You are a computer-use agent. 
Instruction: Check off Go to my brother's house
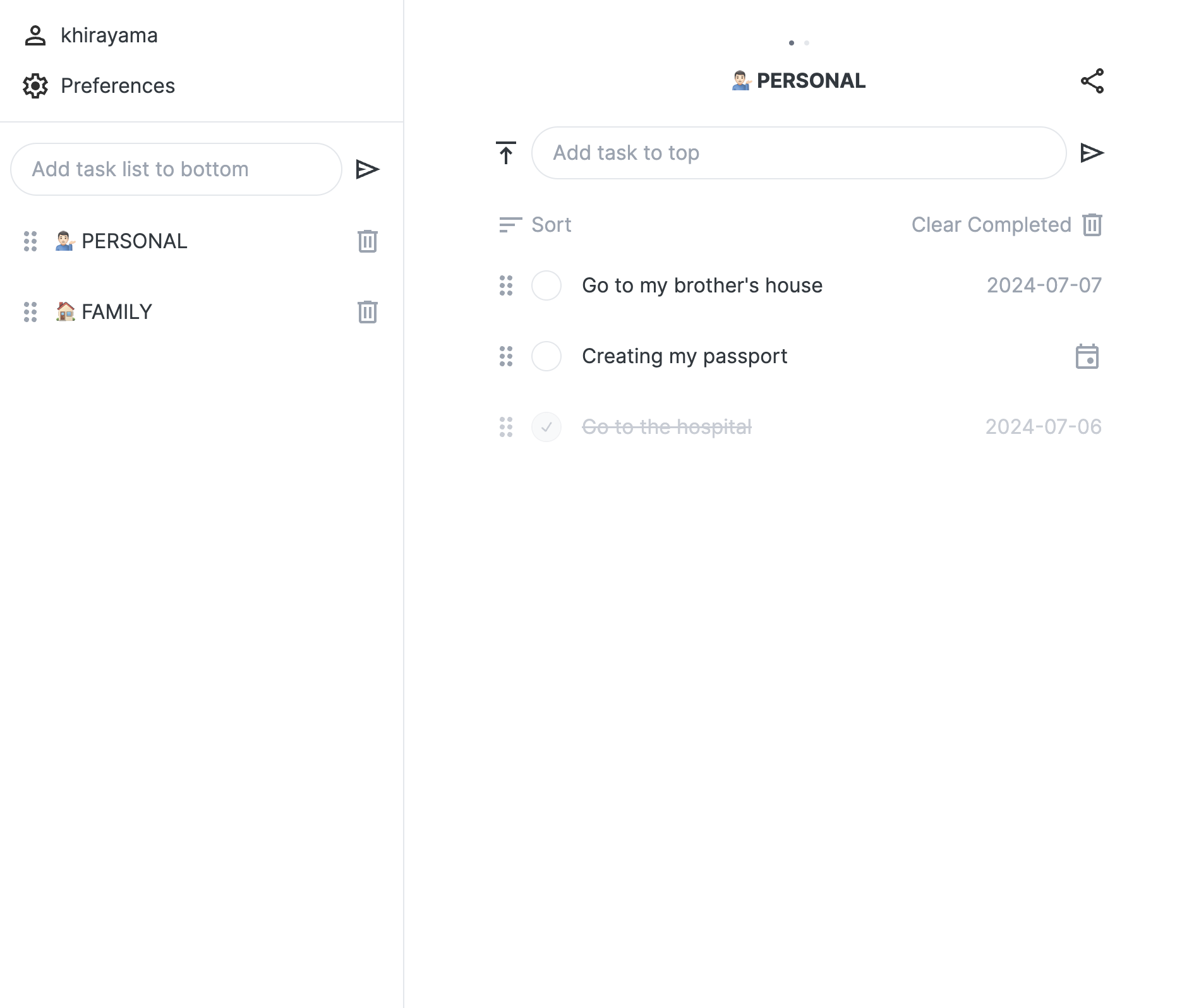[546, 285]
